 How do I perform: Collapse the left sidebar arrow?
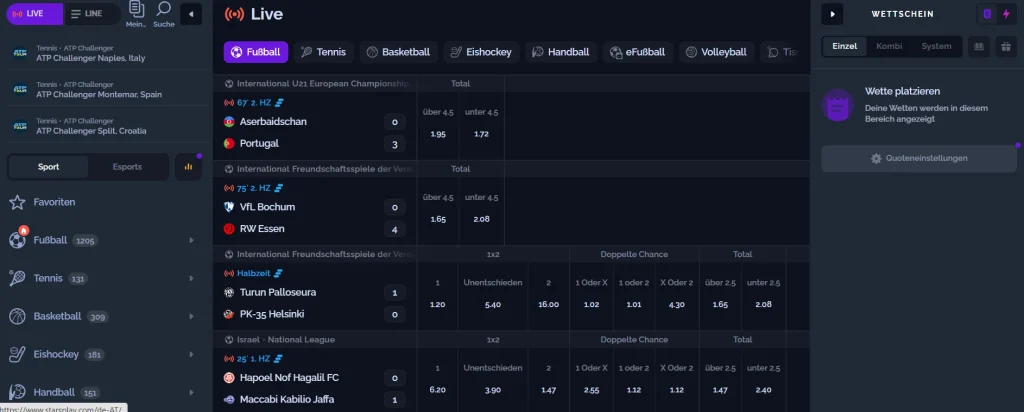tap(191, 14)
